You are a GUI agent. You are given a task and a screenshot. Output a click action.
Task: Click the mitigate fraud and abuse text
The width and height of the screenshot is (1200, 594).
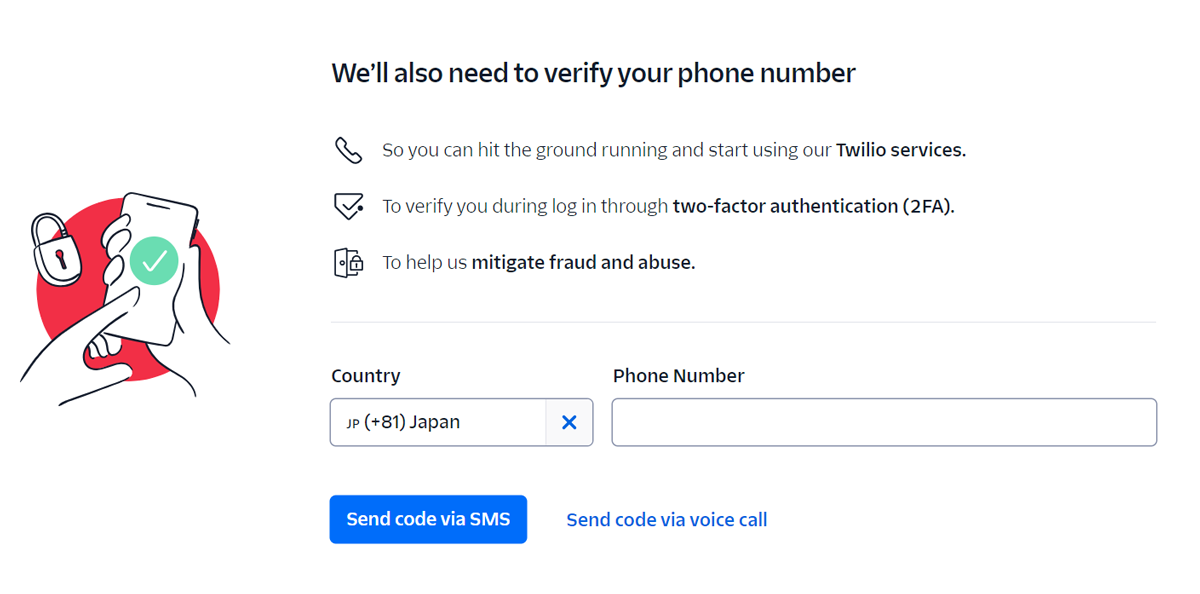click(583, 262)
